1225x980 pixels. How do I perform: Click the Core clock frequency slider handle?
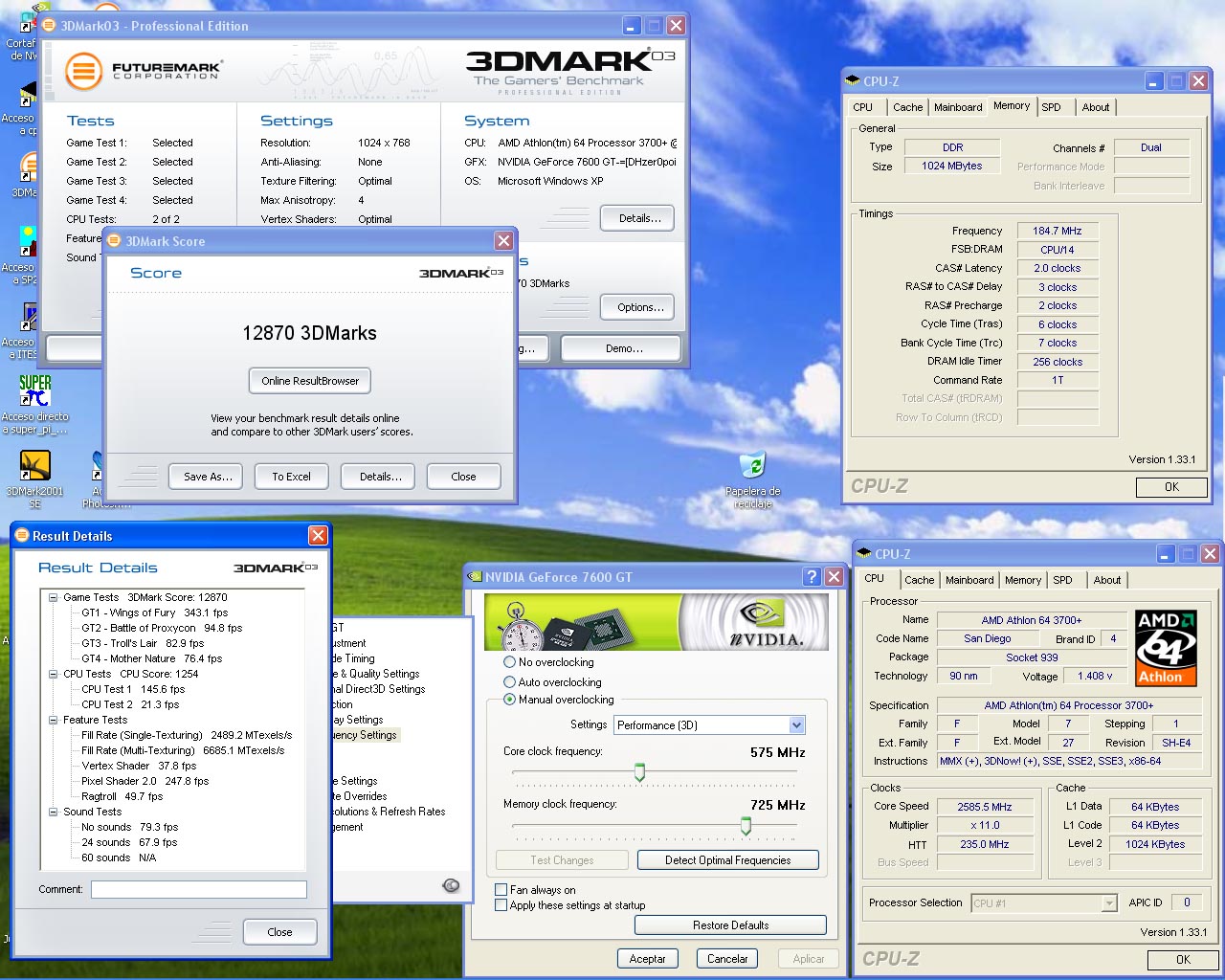tap(639, 772)
